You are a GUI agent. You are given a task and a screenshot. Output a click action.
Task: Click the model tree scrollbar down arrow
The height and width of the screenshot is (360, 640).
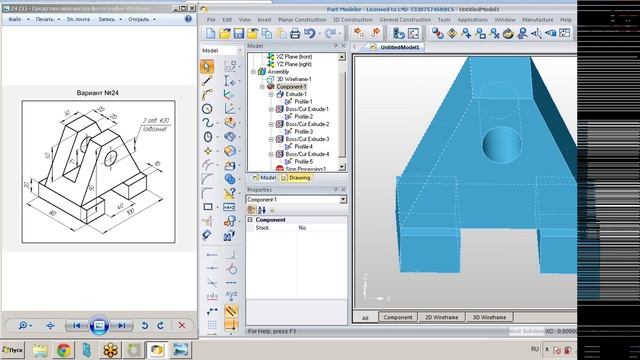click(342, 167)
